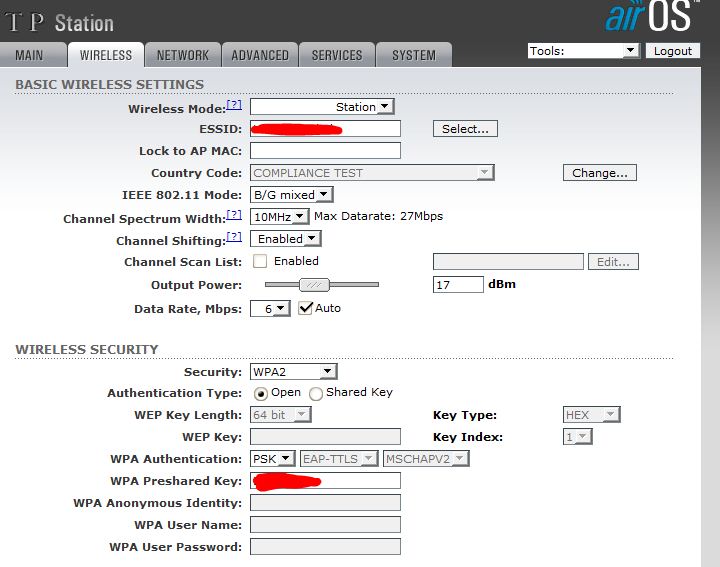Go to the ADVANCED tab
Screen dimensions: 720x567
pos(260,56)
